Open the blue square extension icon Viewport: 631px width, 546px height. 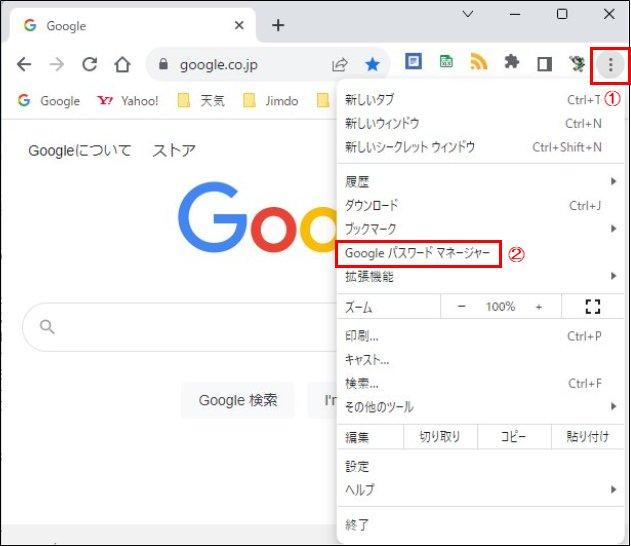pos(413,62)
